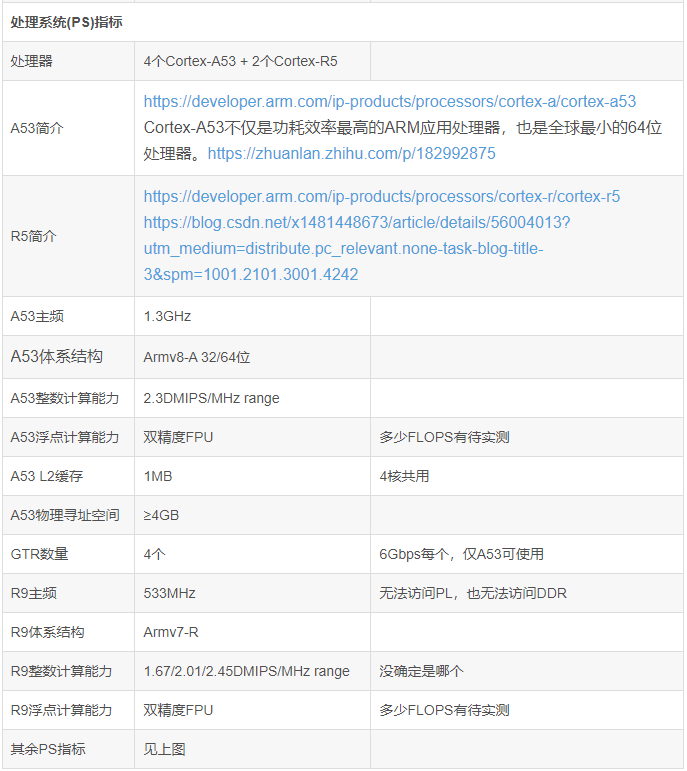Select the GTR数量 label
The image size is (687, 771).
pyautogui.click(x=39, y=554)
